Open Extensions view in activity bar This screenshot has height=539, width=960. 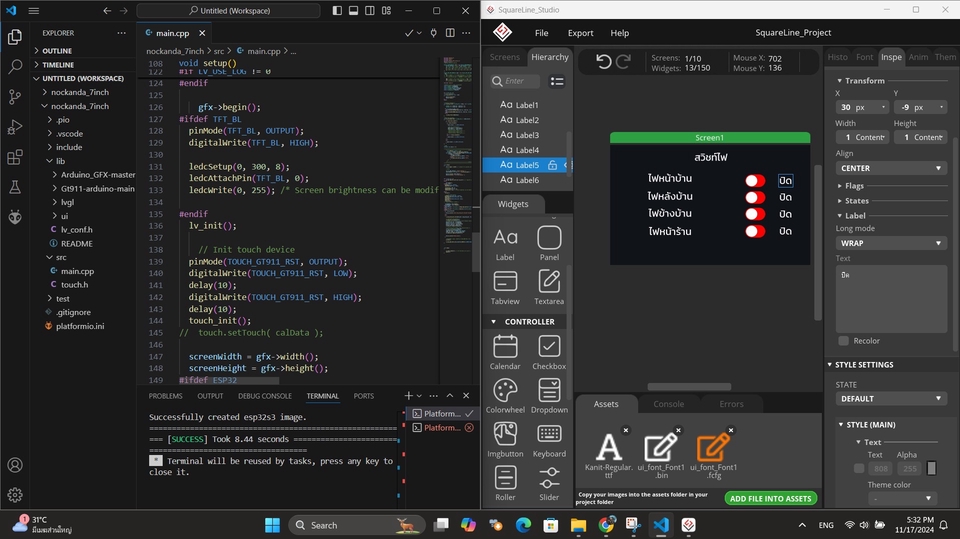coord(15,157)
